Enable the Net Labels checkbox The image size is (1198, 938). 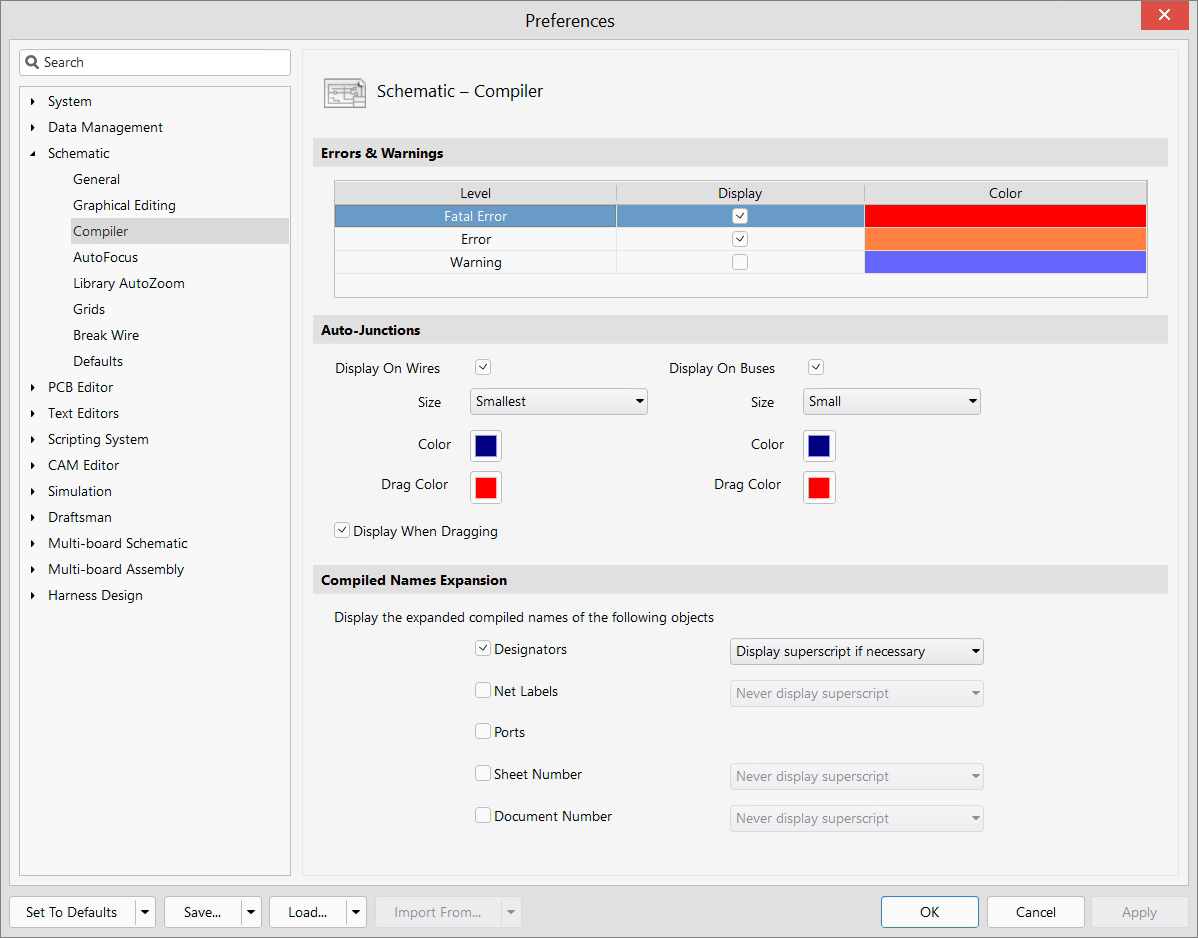(483, 691)
